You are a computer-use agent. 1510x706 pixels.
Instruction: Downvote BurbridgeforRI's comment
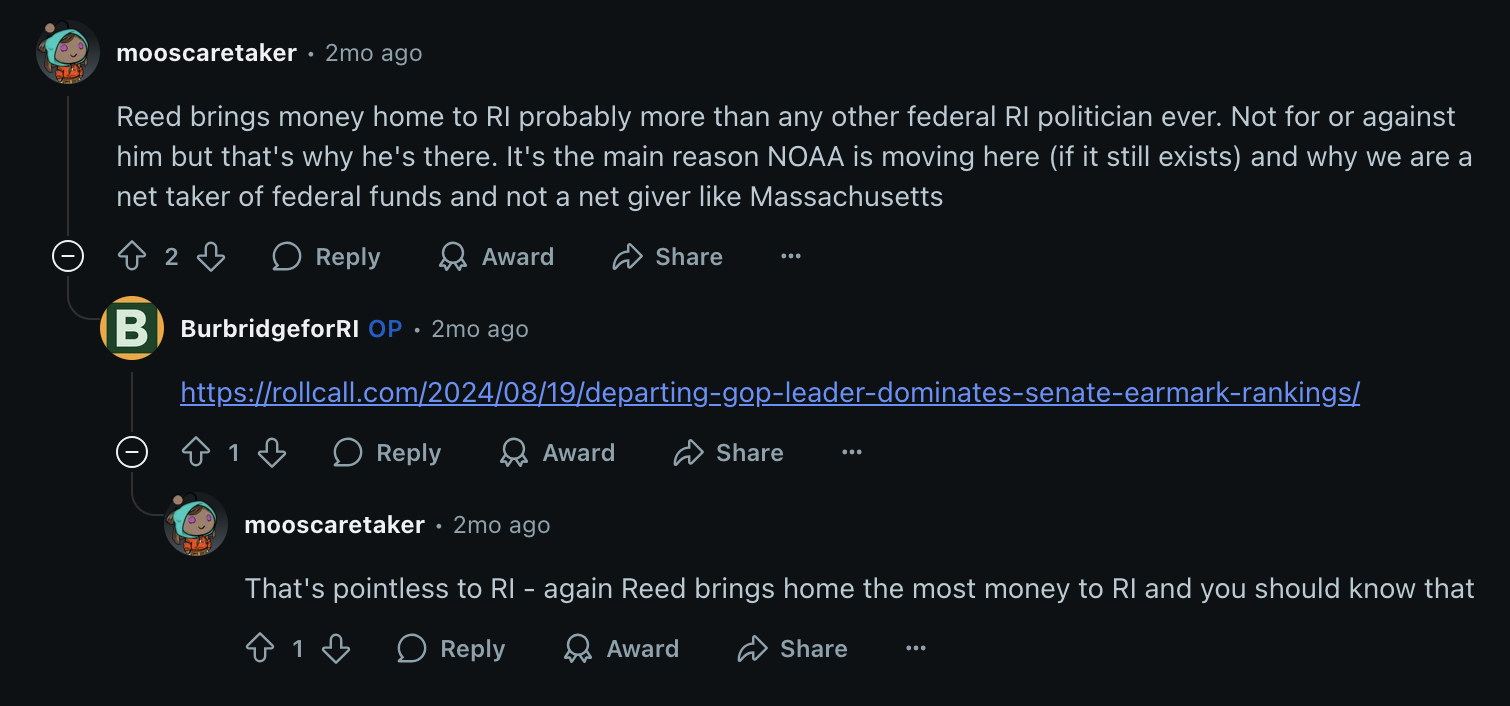[x=272, y=453]
